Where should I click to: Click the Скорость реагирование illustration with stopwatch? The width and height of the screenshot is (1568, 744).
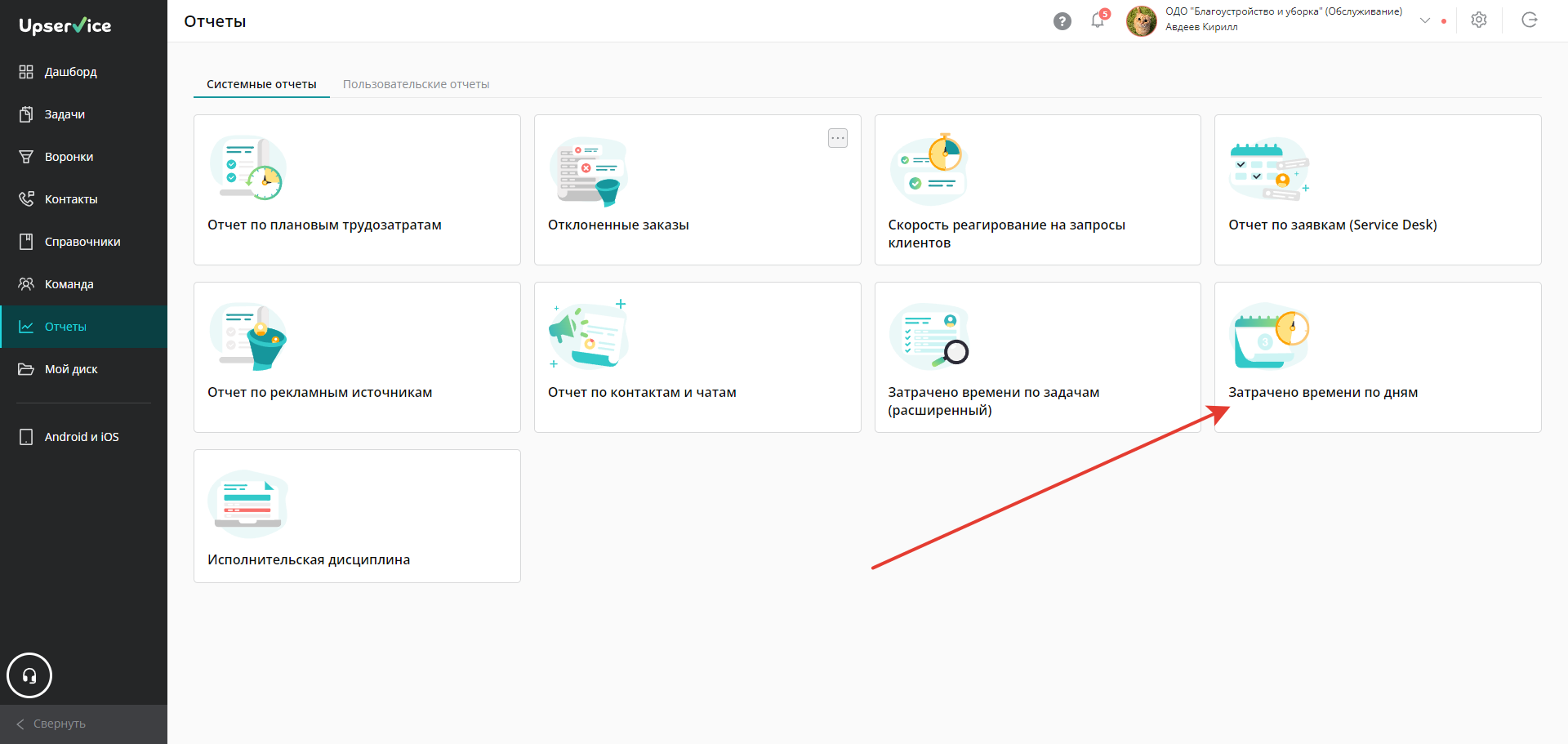click(x=929, y=169)
